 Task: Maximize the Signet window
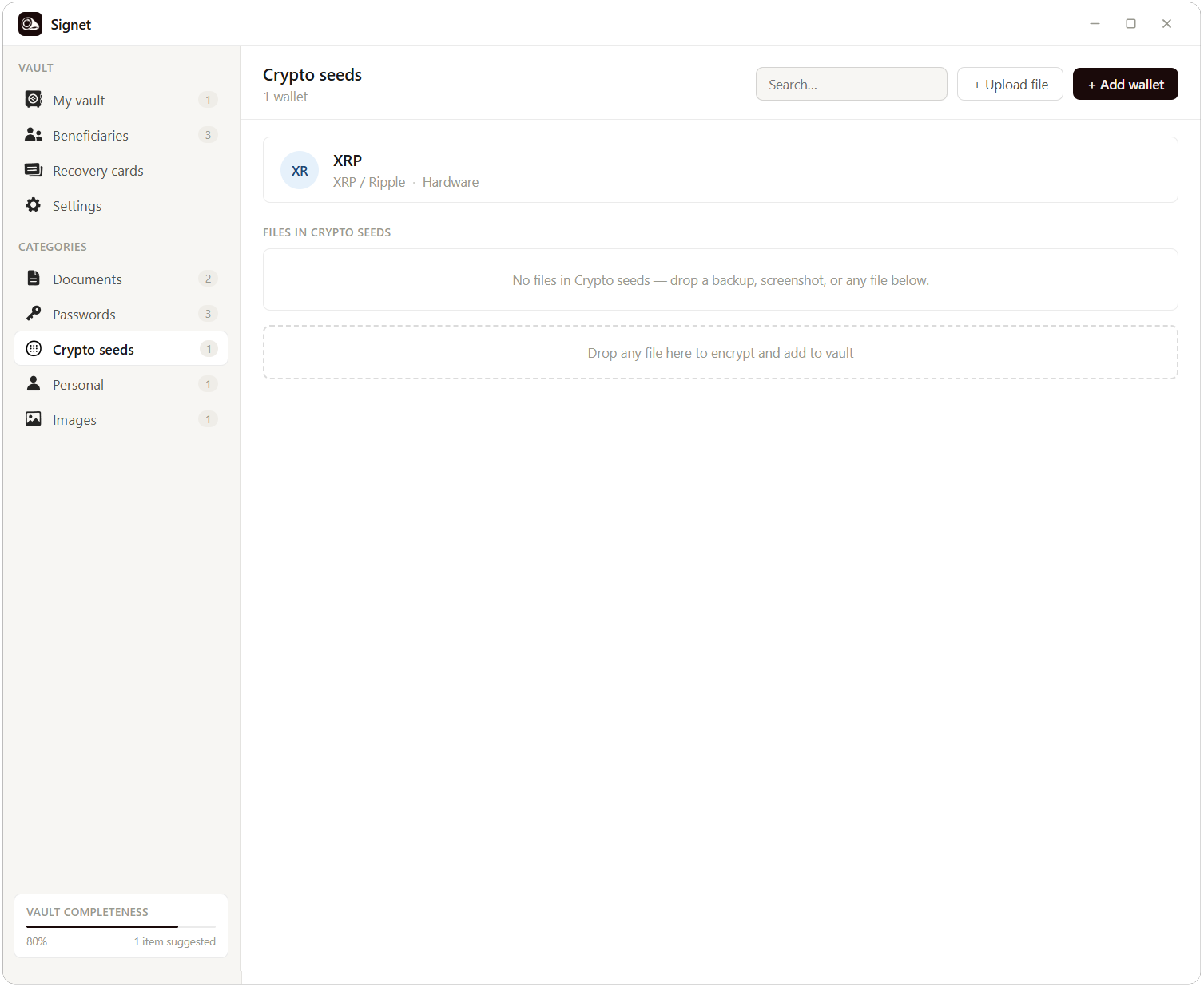click(x=1130, y=24)
